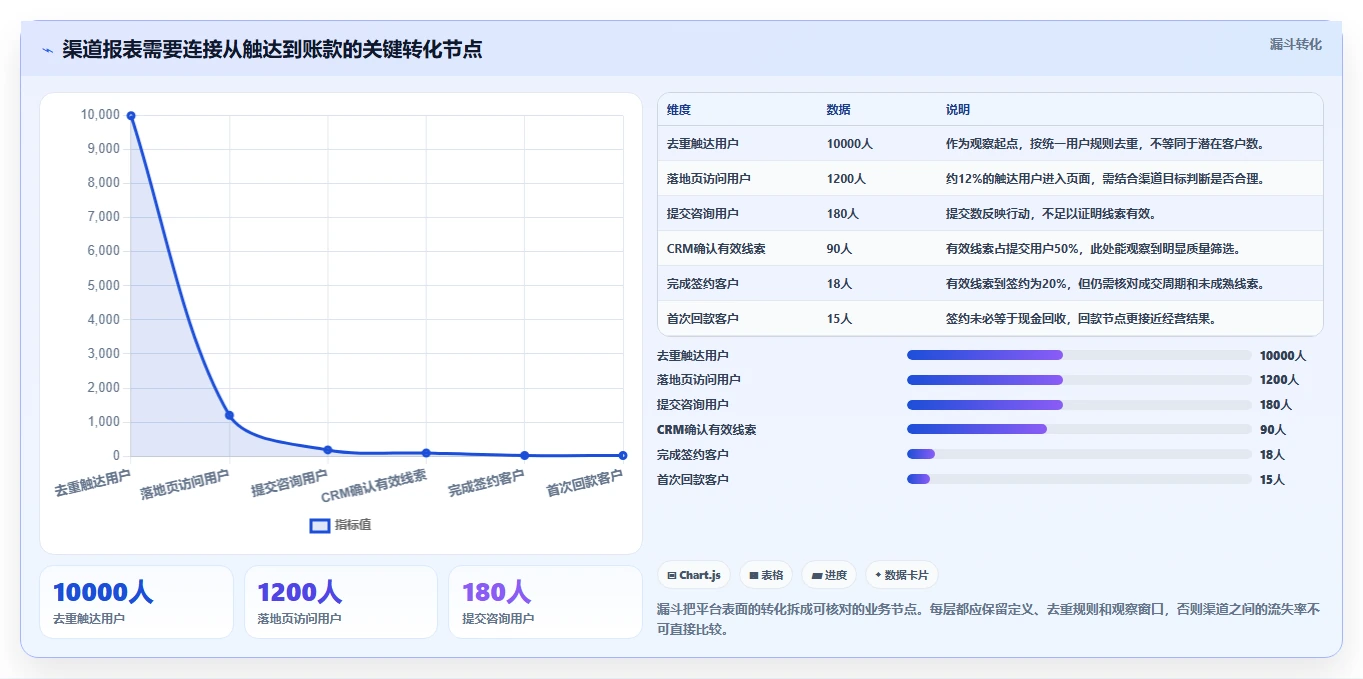Select table cell 去重触达用户
The width and height of the screenshot is (1363, 679).
703,144
